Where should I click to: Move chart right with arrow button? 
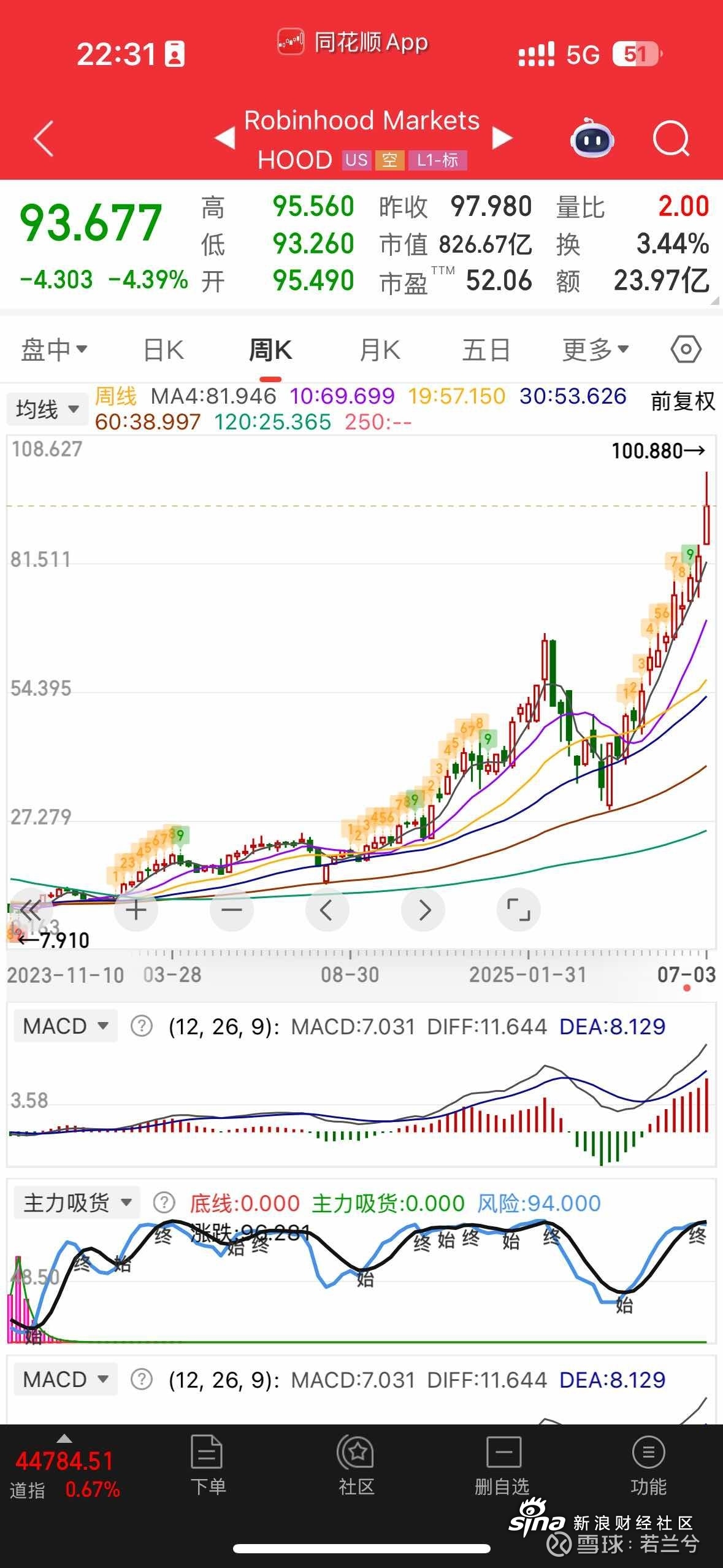coord(423,910)
